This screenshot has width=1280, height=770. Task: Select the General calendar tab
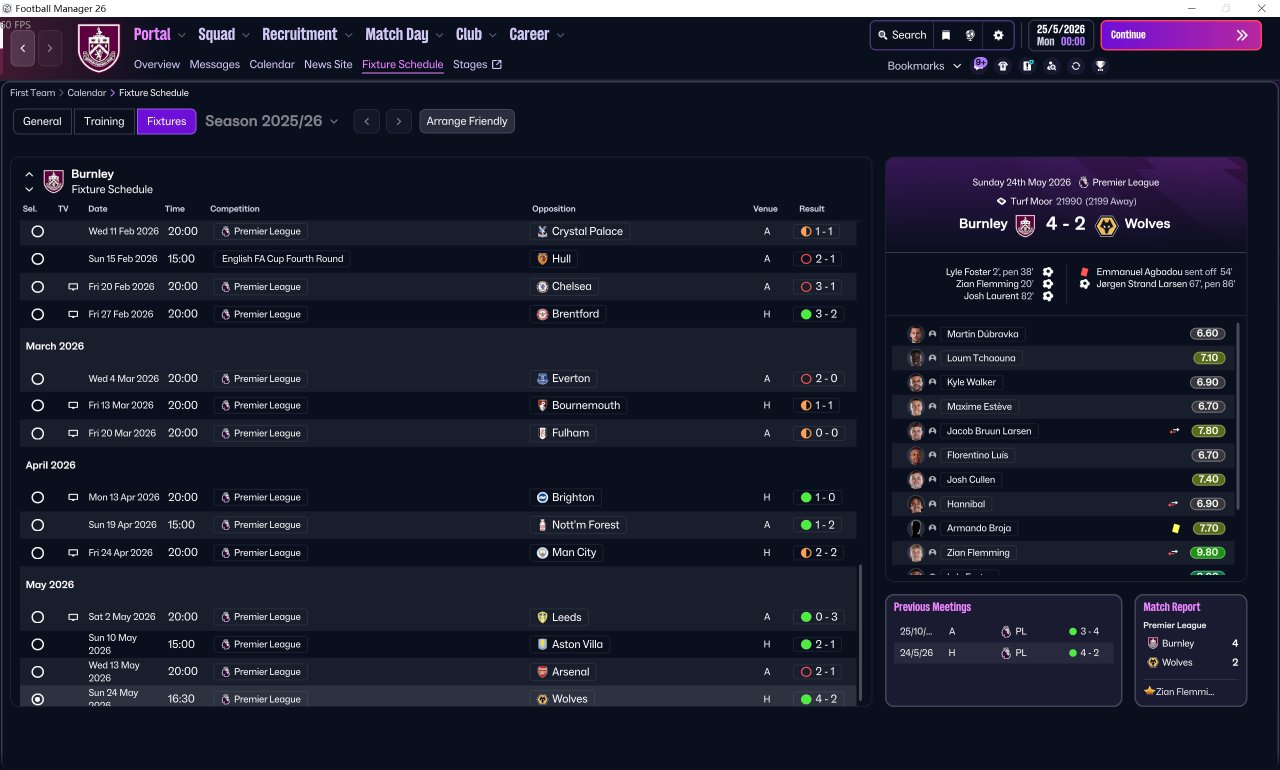click(42, 121)
